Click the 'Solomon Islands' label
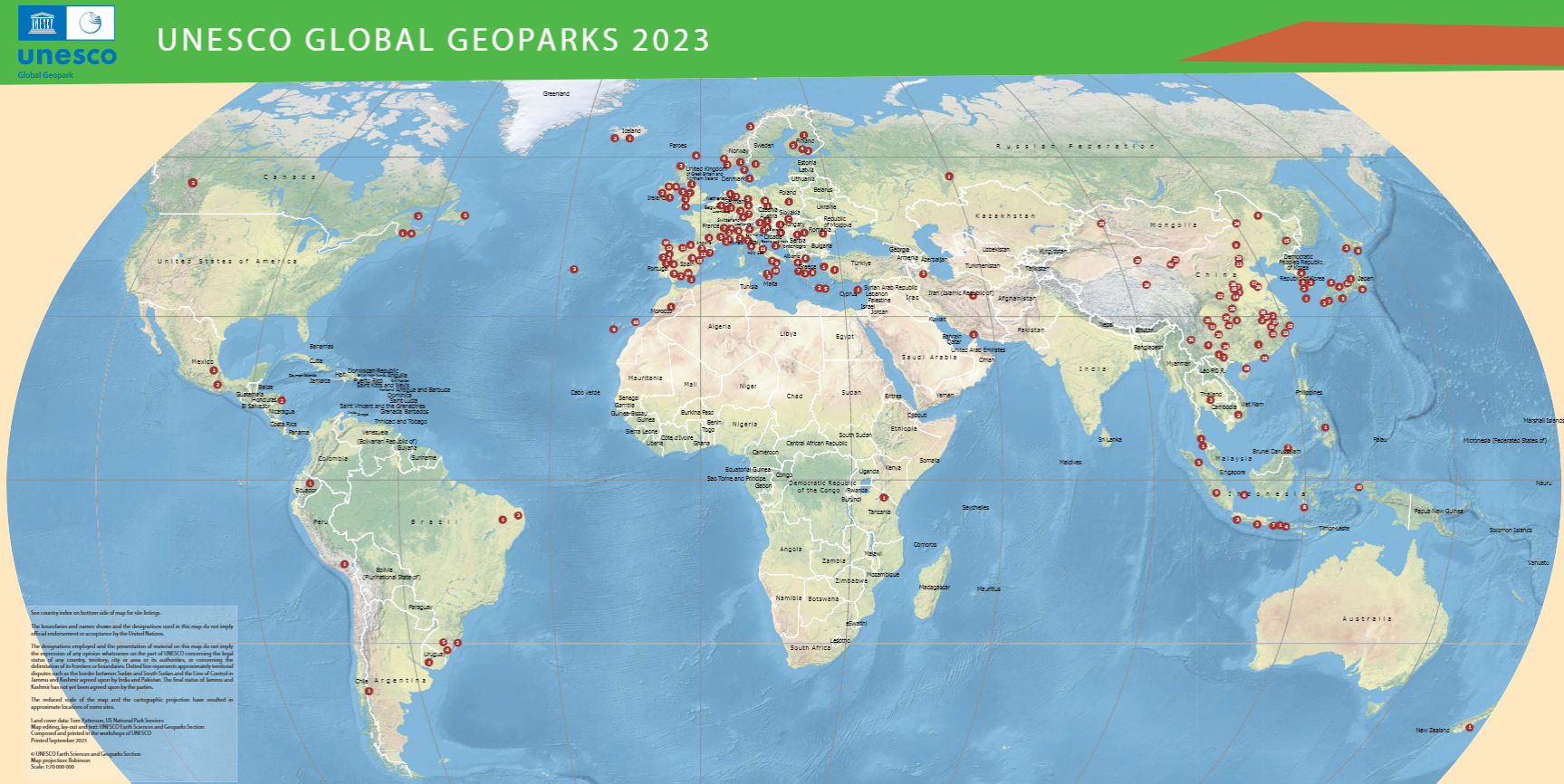 tap(1511, 530)
